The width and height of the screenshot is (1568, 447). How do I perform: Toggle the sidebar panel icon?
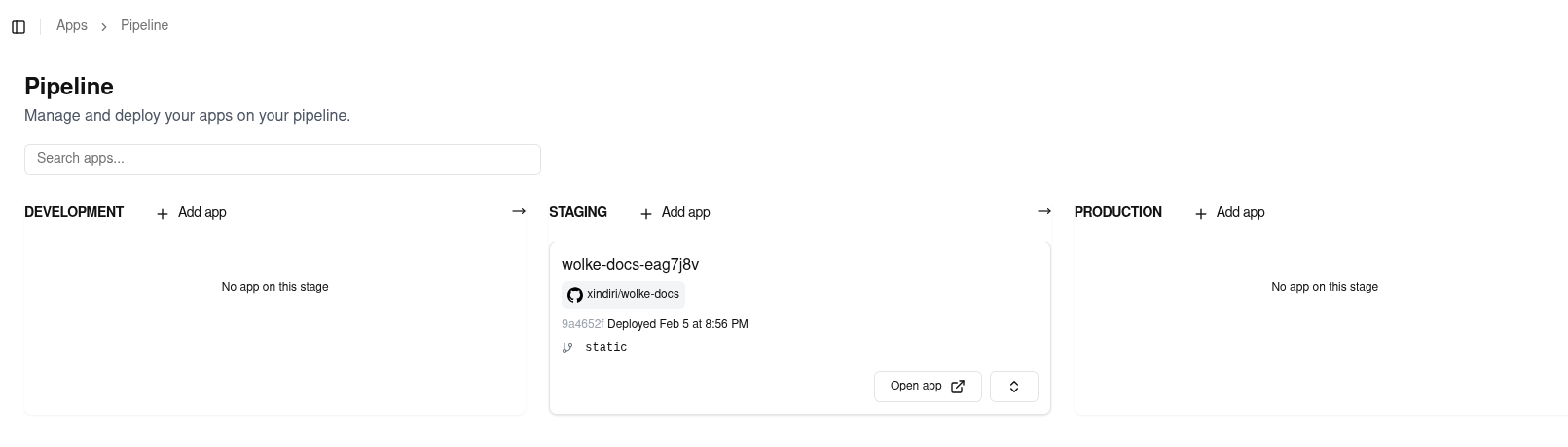[18, 27]
